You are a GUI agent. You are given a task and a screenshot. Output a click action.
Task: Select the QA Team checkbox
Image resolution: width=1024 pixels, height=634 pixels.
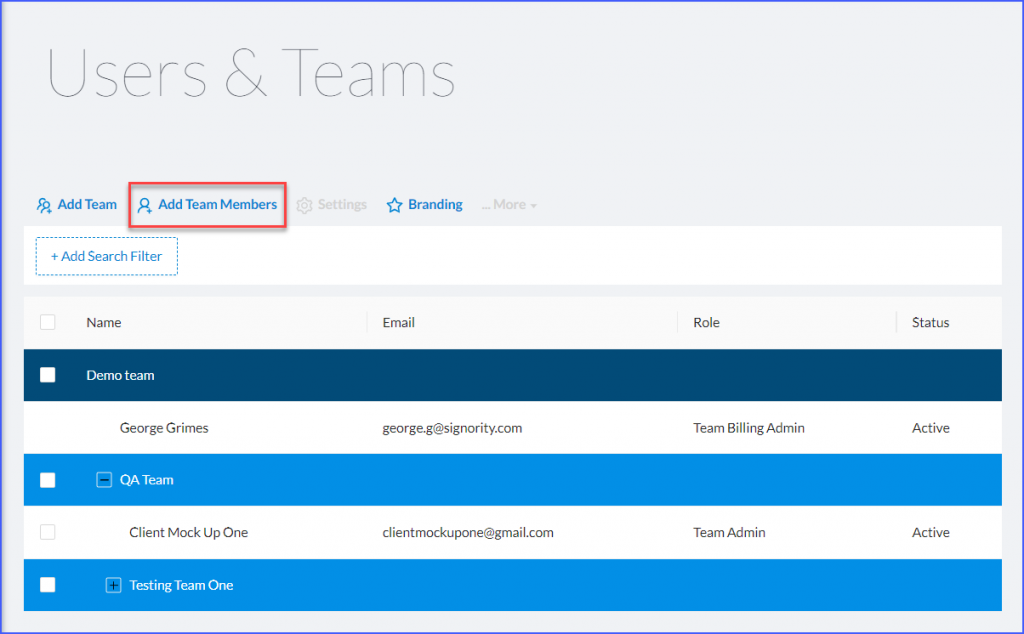point(47,479)
